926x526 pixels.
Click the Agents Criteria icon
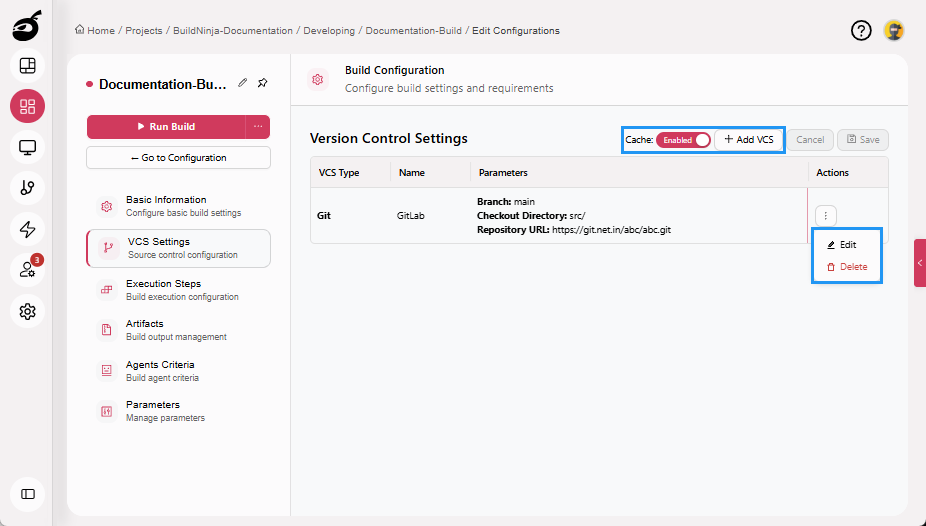pos(107,371)
